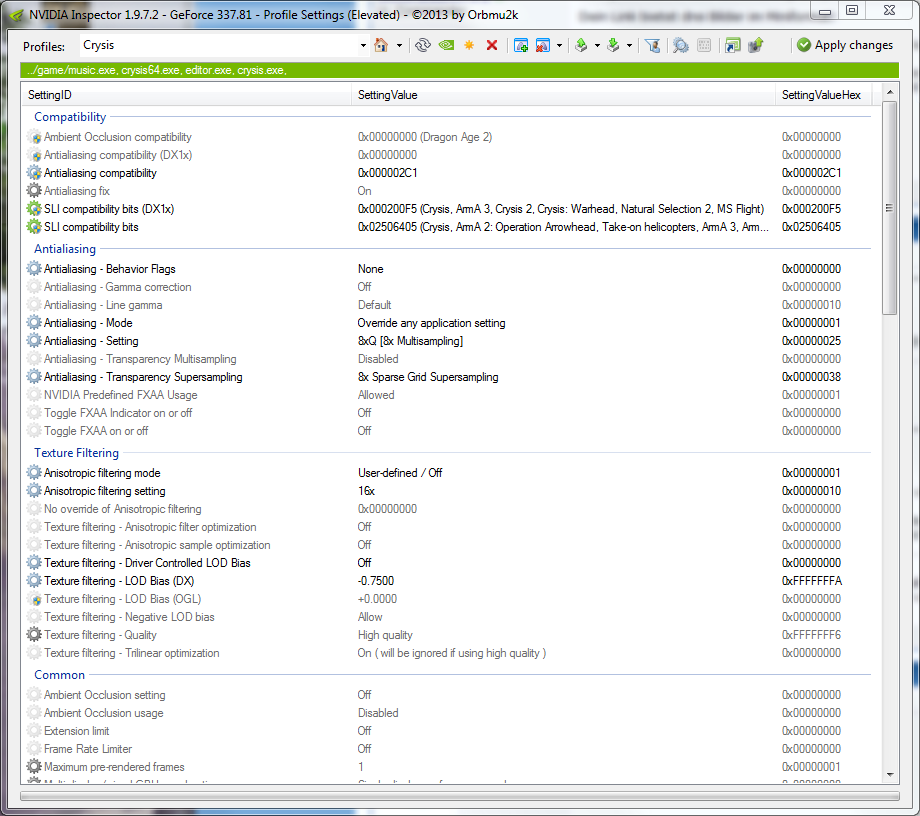Open the import options dropdown arrow

tap(629, 45)
